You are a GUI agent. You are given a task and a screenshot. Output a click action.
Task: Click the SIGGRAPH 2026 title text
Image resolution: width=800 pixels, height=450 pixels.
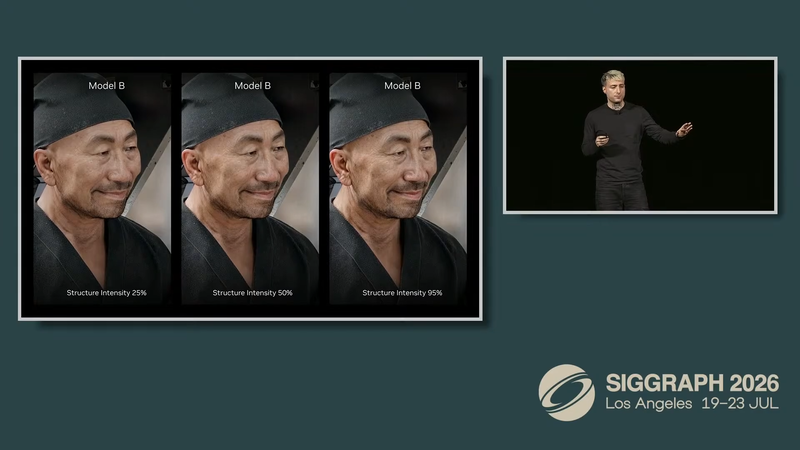click(692, 383)
